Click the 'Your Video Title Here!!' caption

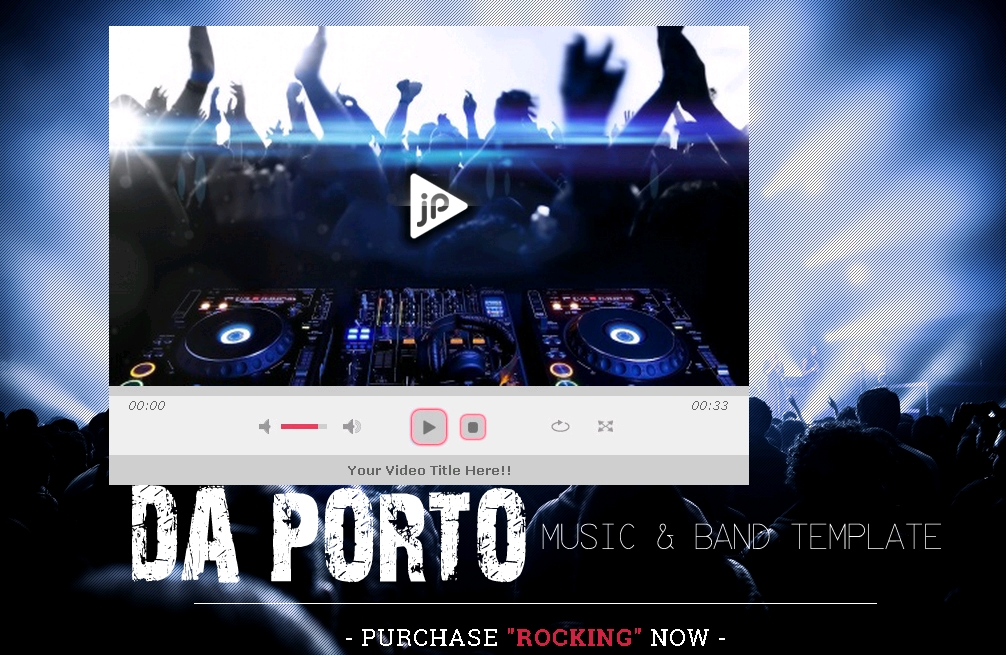[x=429, y=470]
